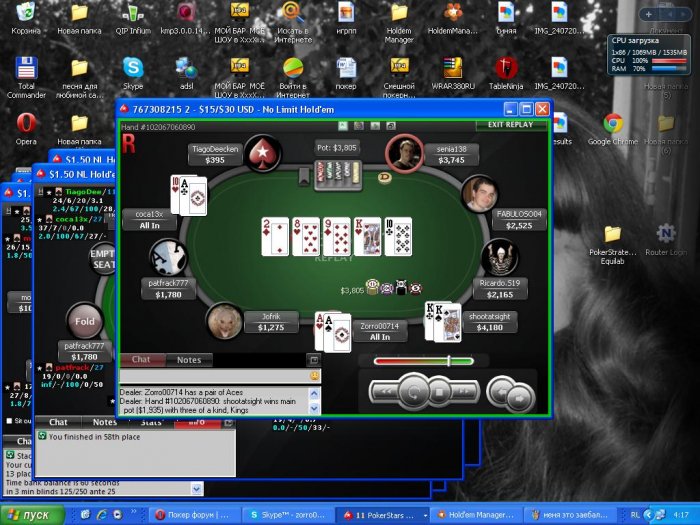The image size is (700, 525).
Task: Pop out the chat panel icon
Action: [314, 360]
